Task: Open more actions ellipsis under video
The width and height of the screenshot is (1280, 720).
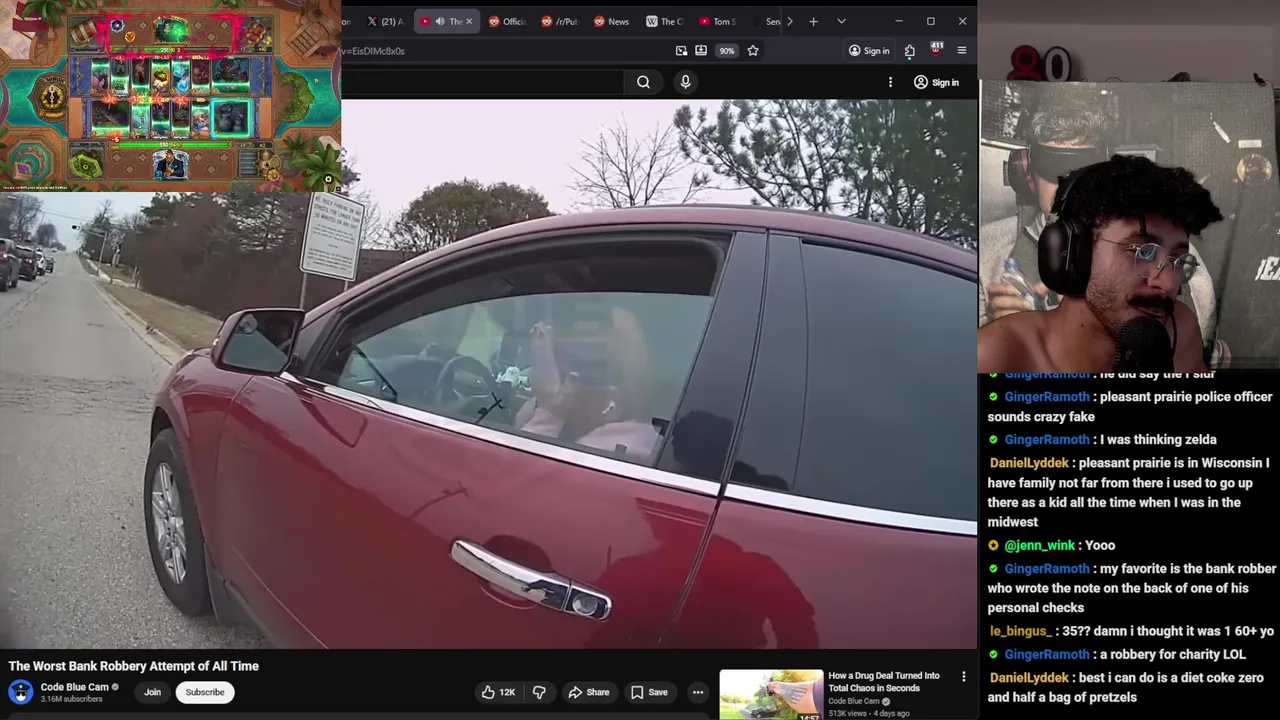Action: click(x=698, y=692)
